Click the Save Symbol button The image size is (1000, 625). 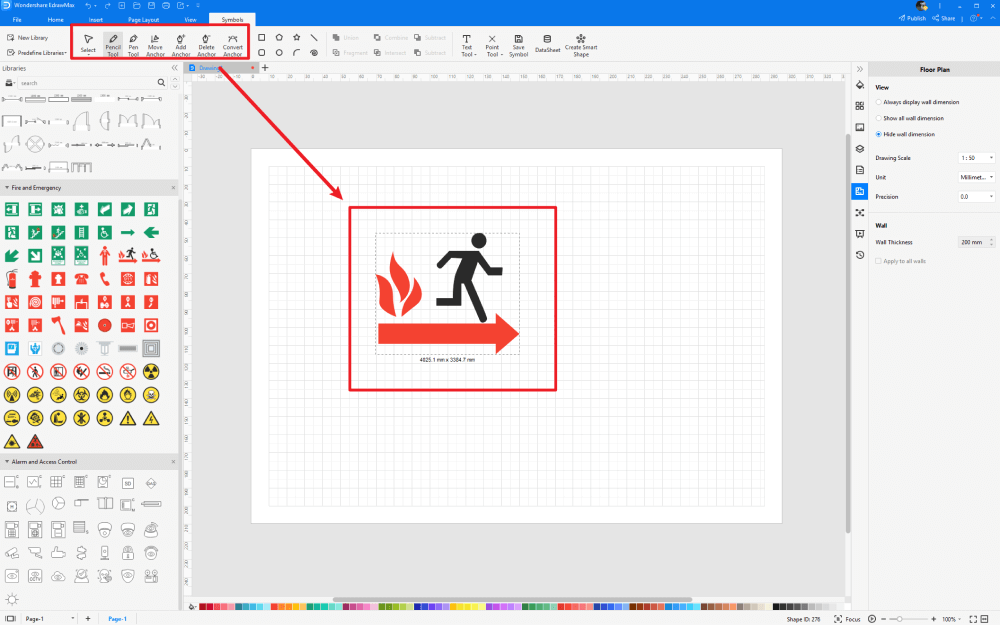click(x=518, y=45)
